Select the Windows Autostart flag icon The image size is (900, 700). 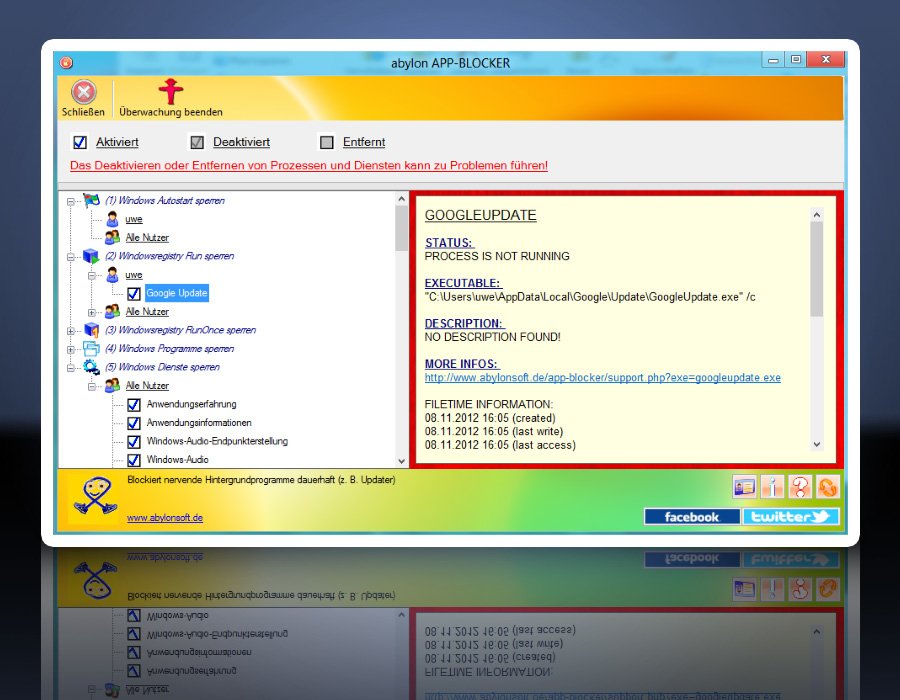91,201
